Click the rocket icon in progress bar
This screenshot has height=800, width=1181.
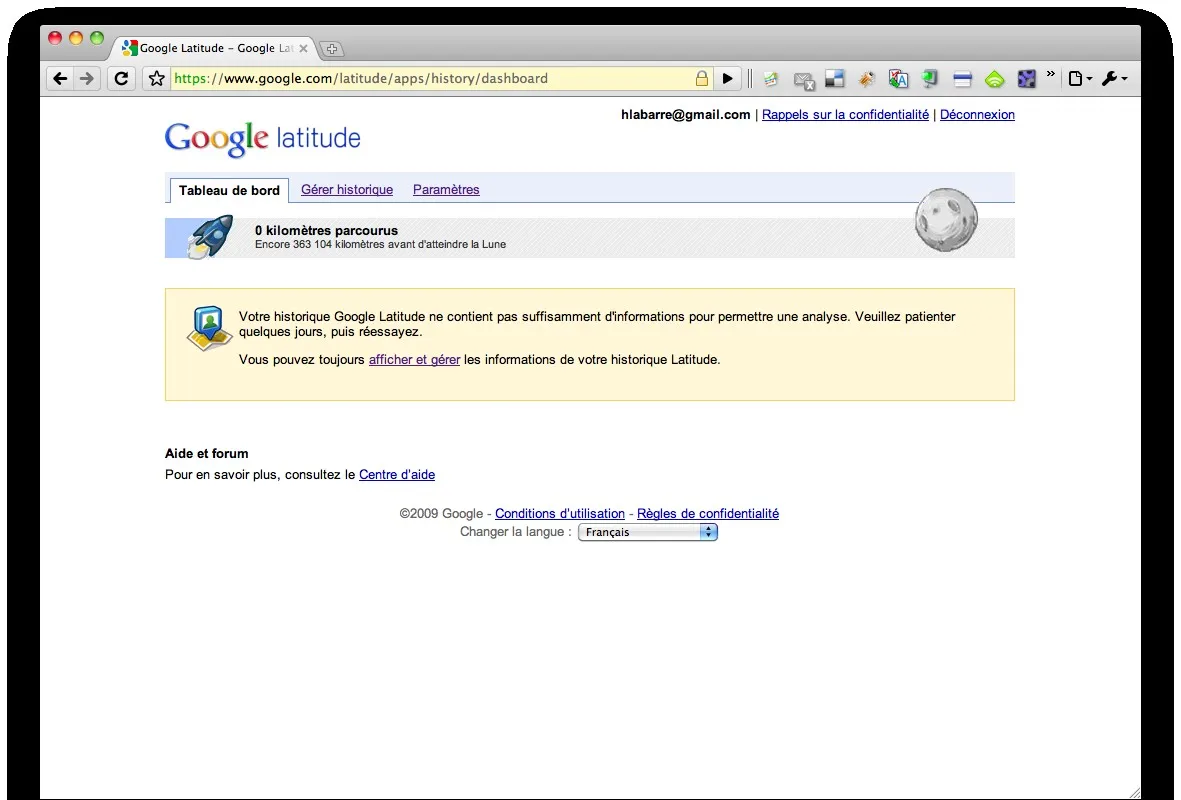tap(210, 237)
